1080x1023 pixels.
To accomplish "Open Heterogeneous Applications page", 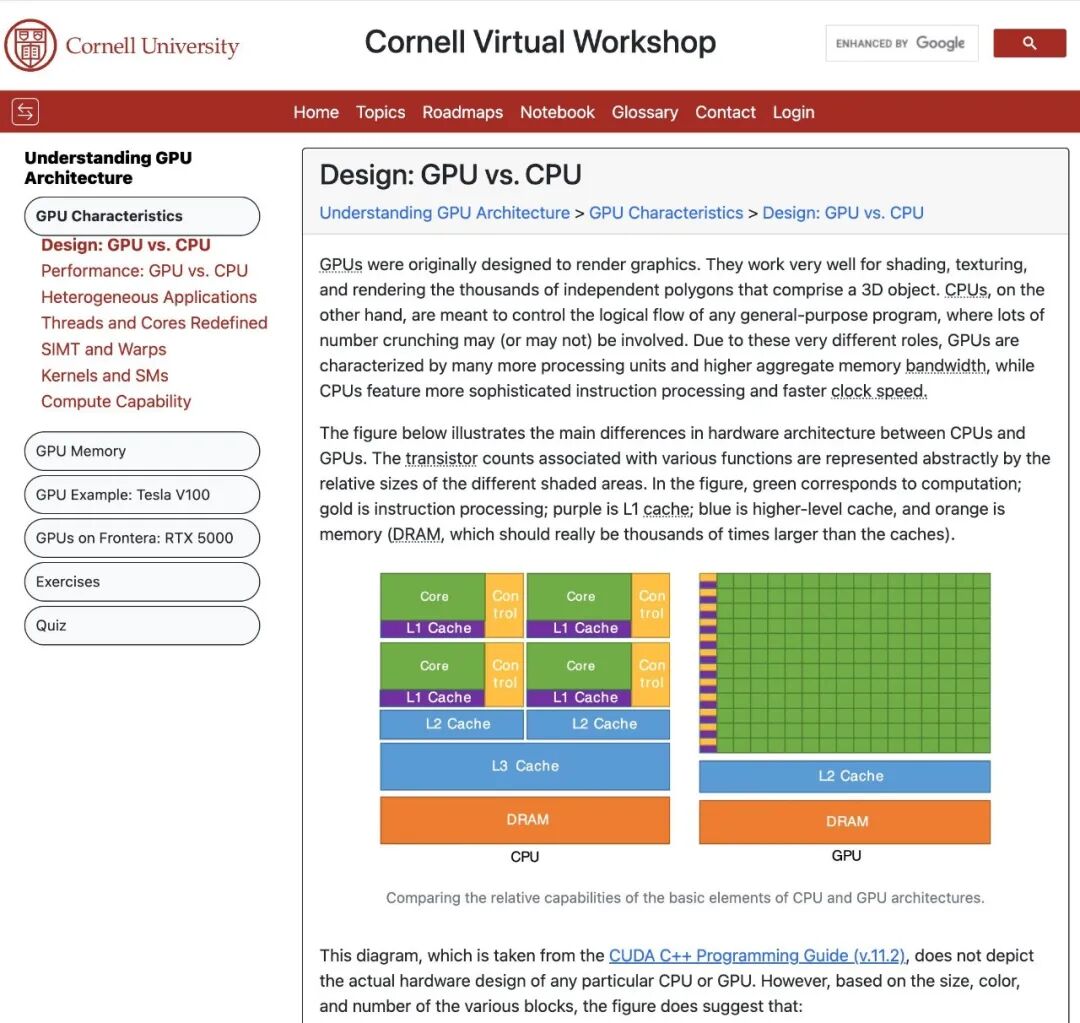I will (x=149, y=297).
